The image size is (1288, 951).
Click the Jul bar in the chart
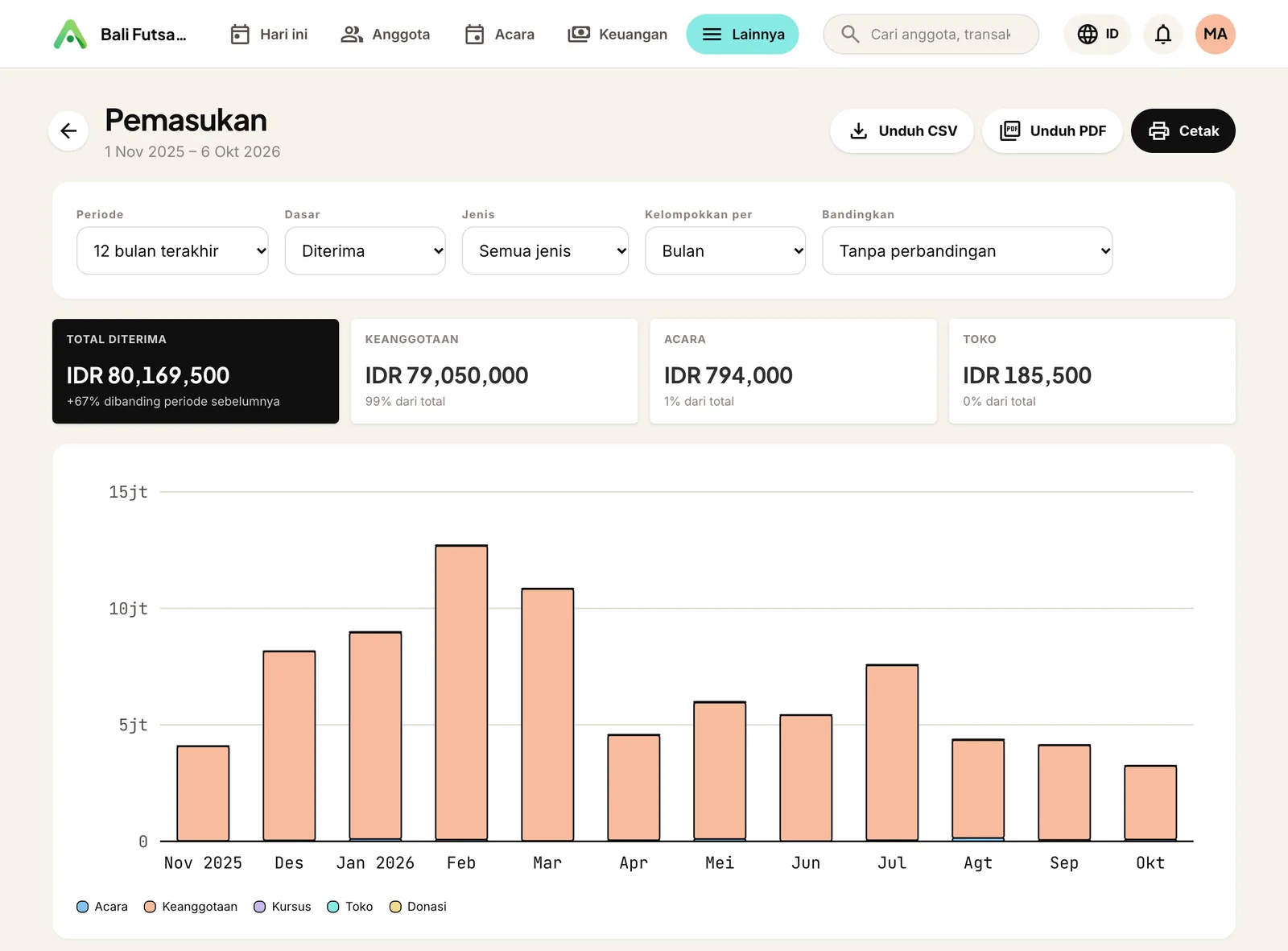point(892,753)
